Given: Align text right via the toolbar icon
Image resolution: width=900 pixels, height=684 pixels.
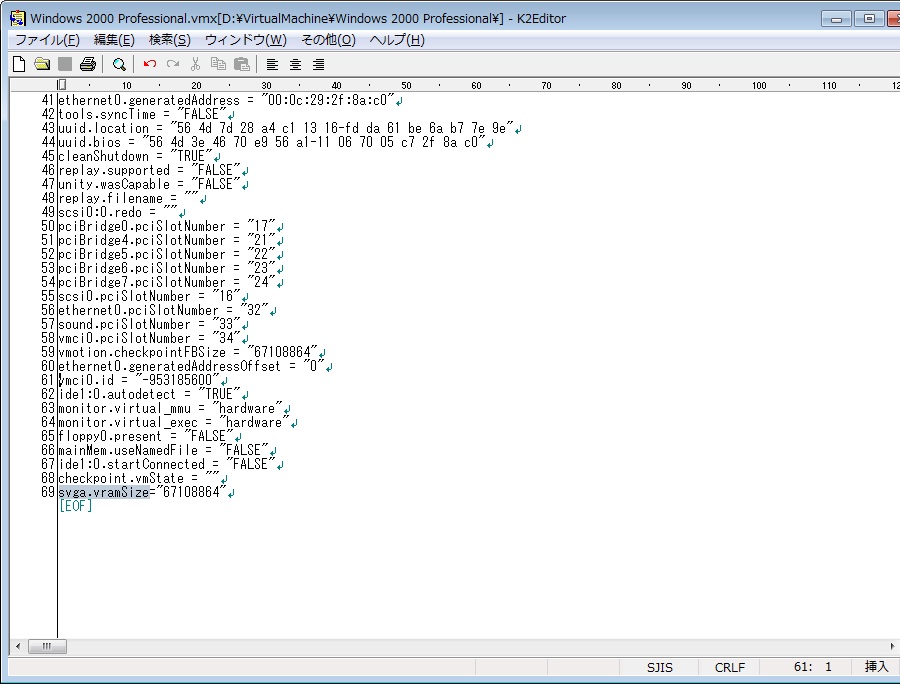Looking at the screenshot, I should (319, 64).
